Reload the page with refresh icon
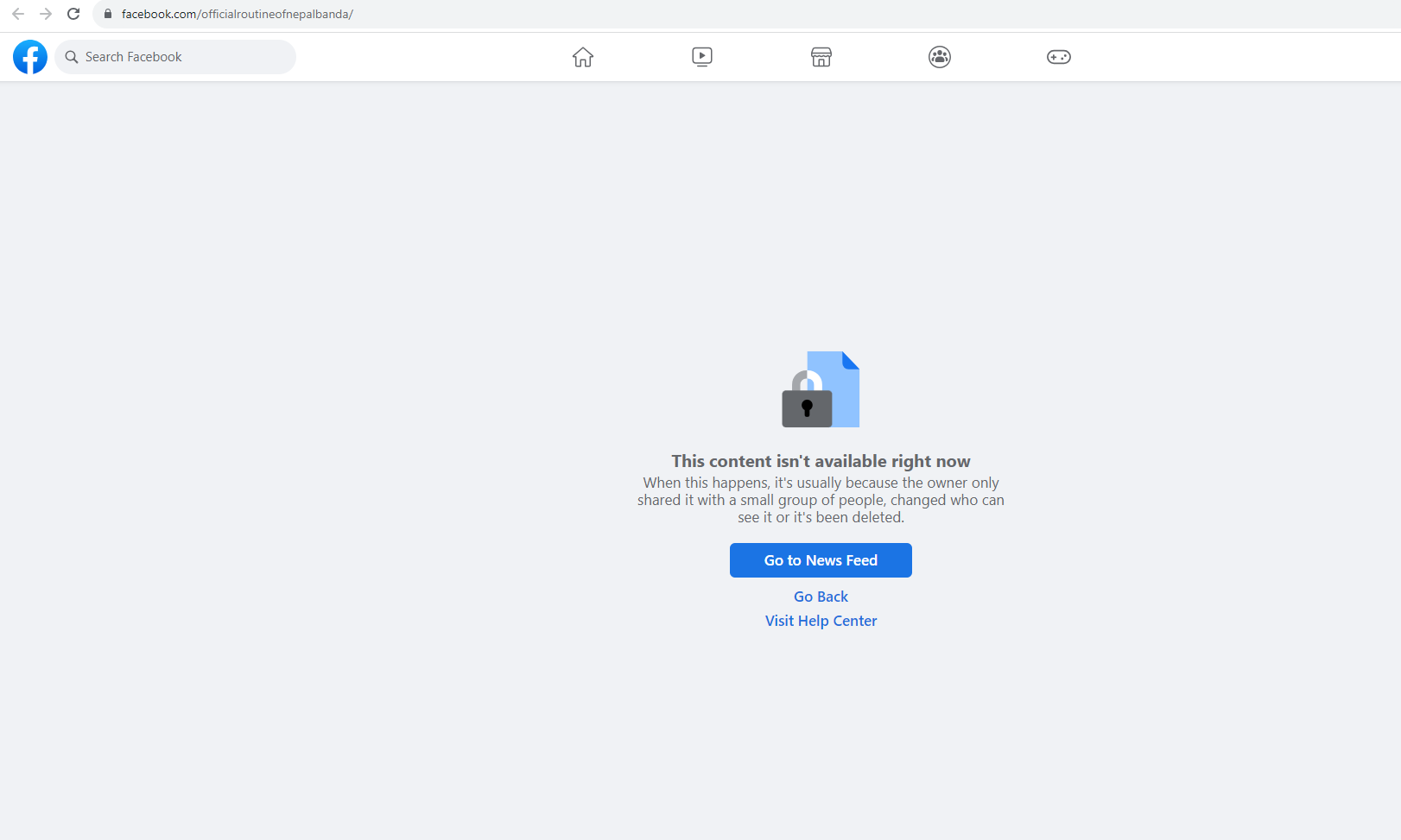This screenshot has width=1401, height=840. click(x=73, y=14)
